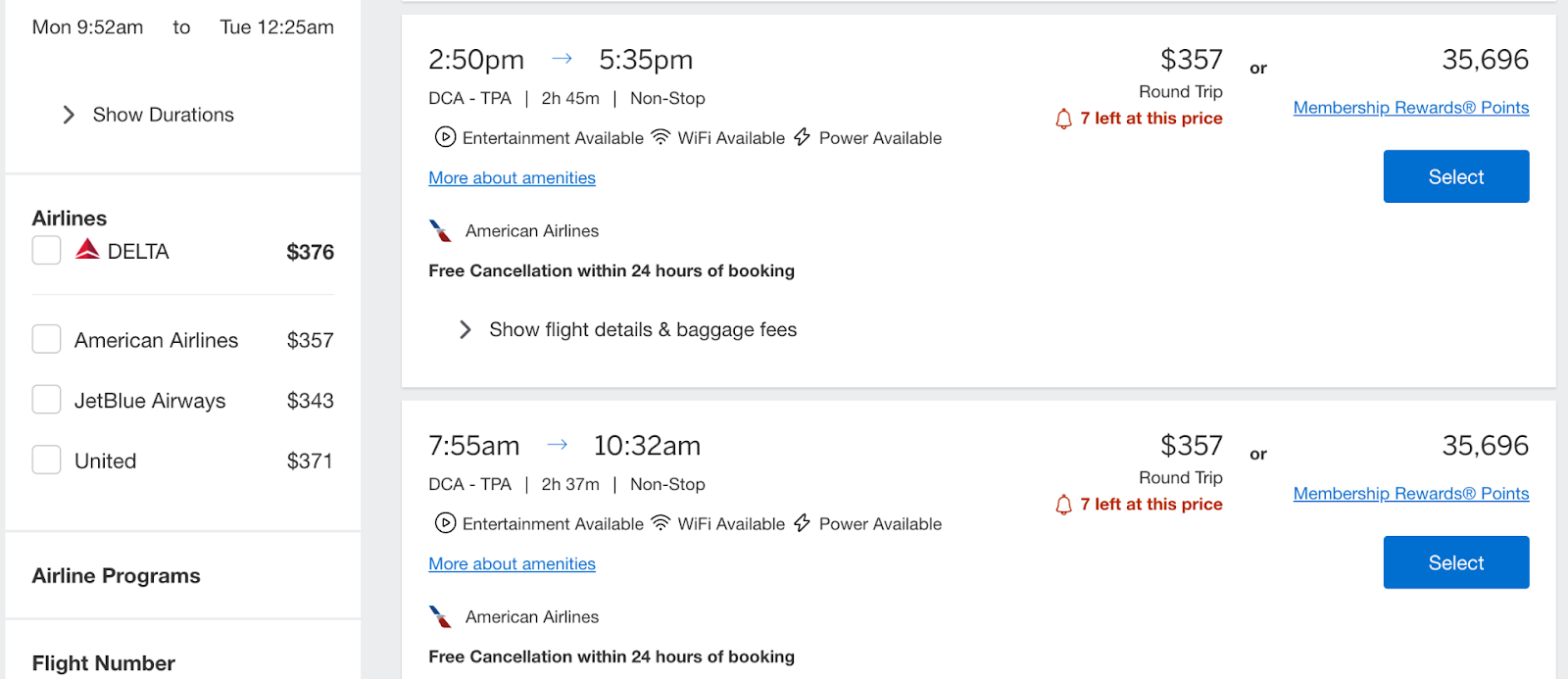Toggle the American Airlines filter checkbox
The image size is (1568, 679).
46,339
